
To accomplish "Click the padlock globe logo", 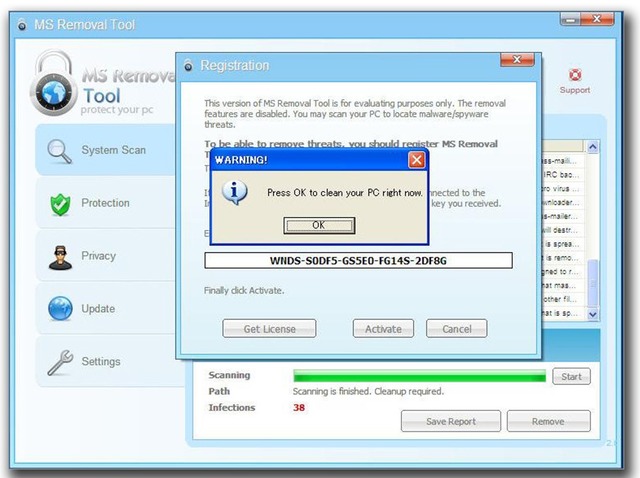I will (53, 83).
